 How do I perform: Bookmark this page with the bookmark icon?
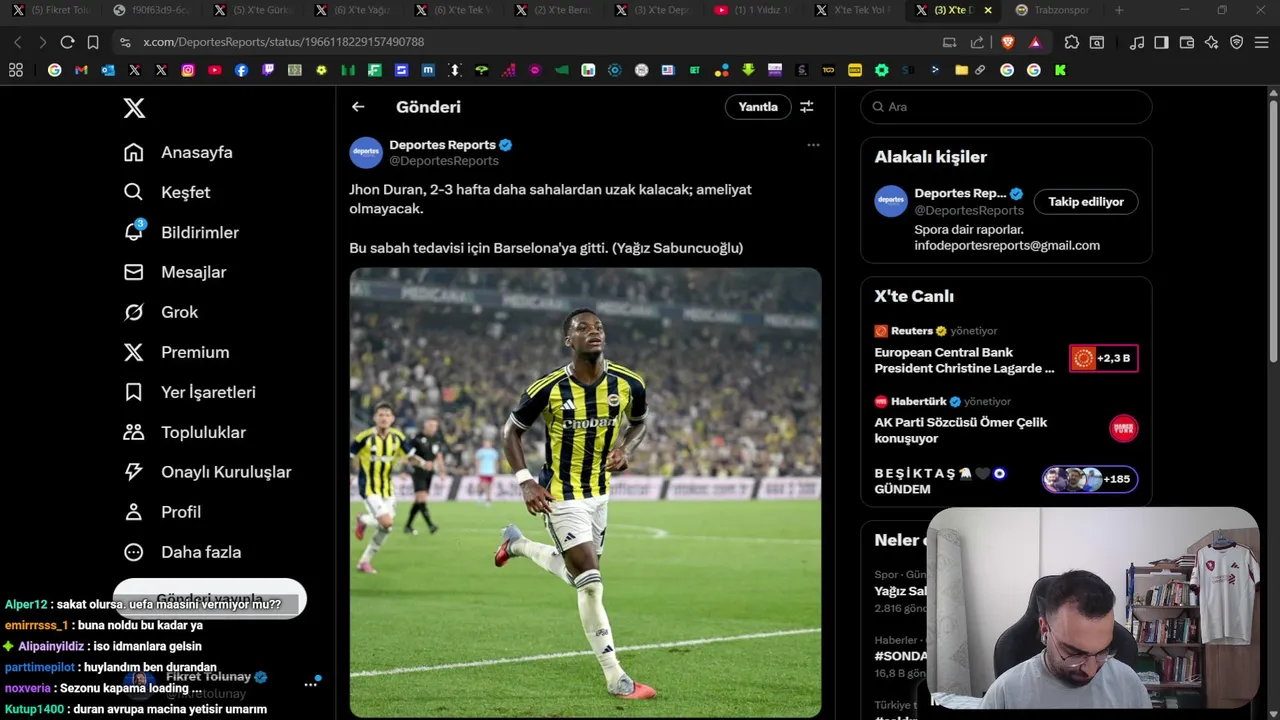[x=93, y=42]
